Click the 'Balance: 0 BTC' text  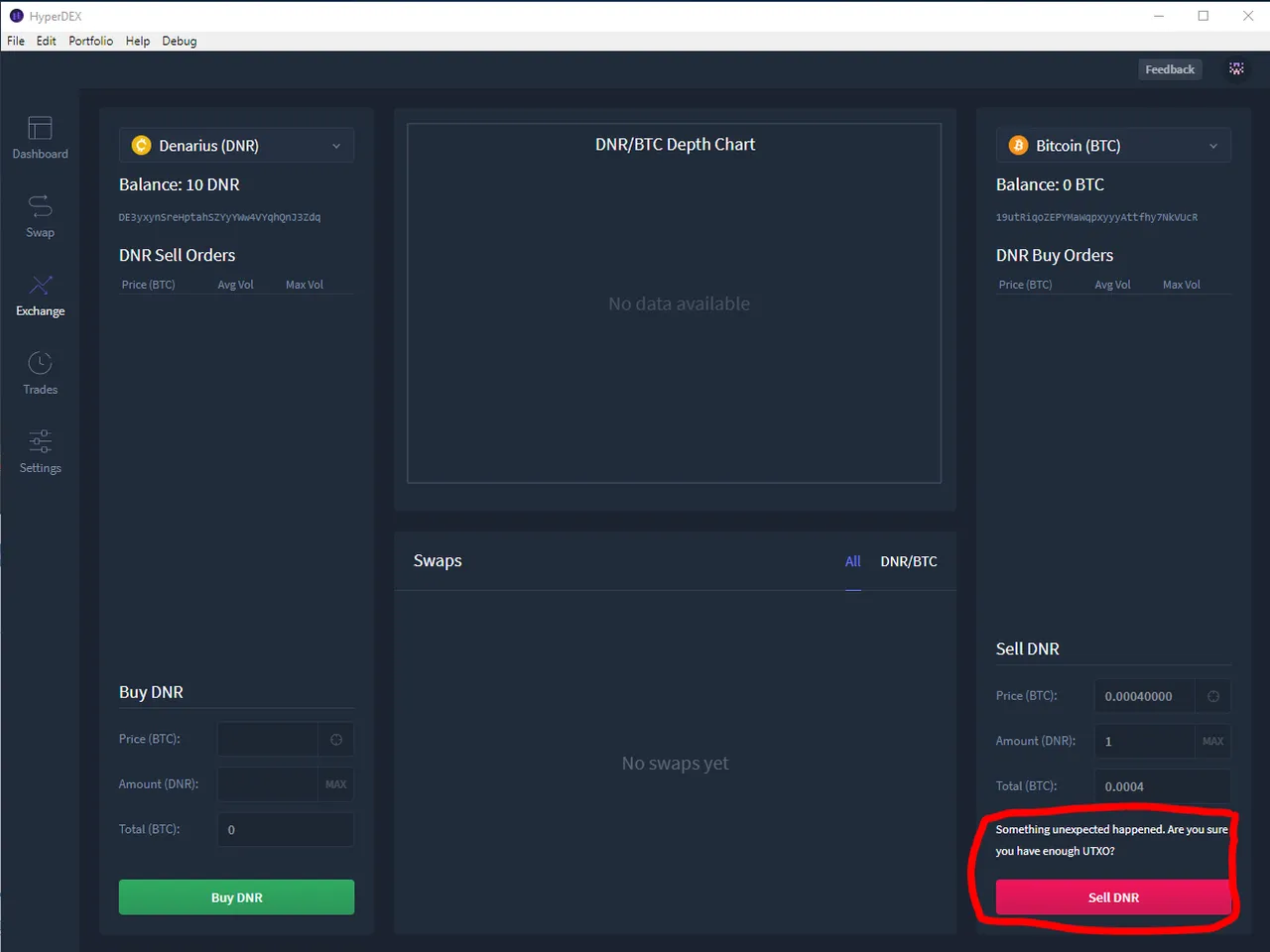point(1050,184)
